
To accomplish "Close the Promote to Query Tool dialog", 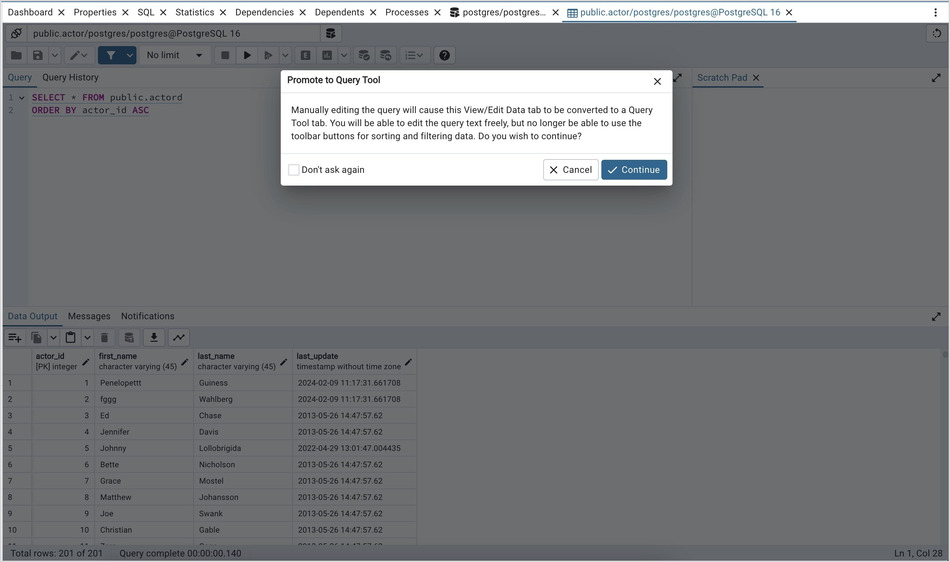I will [657, 81].
